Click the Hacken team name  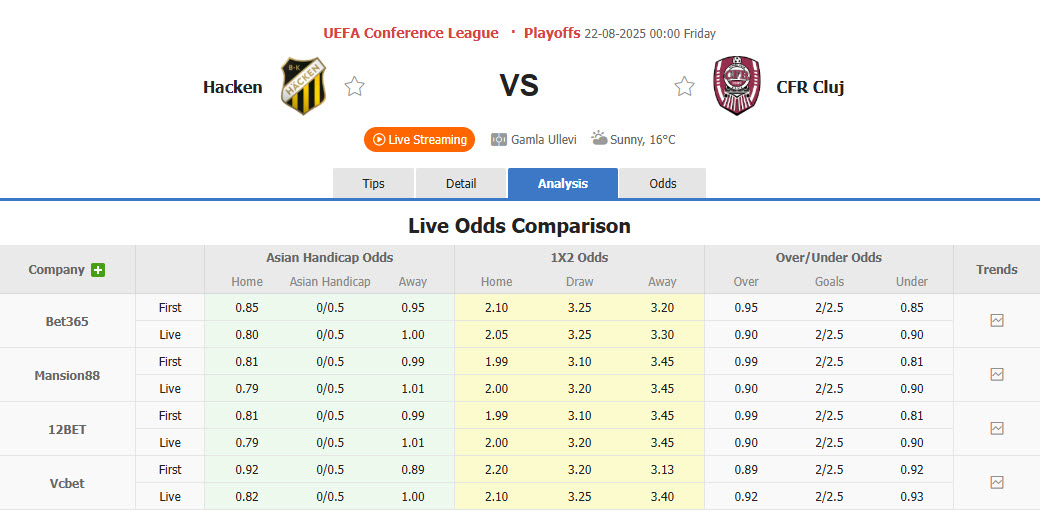(x=232, y=87)
